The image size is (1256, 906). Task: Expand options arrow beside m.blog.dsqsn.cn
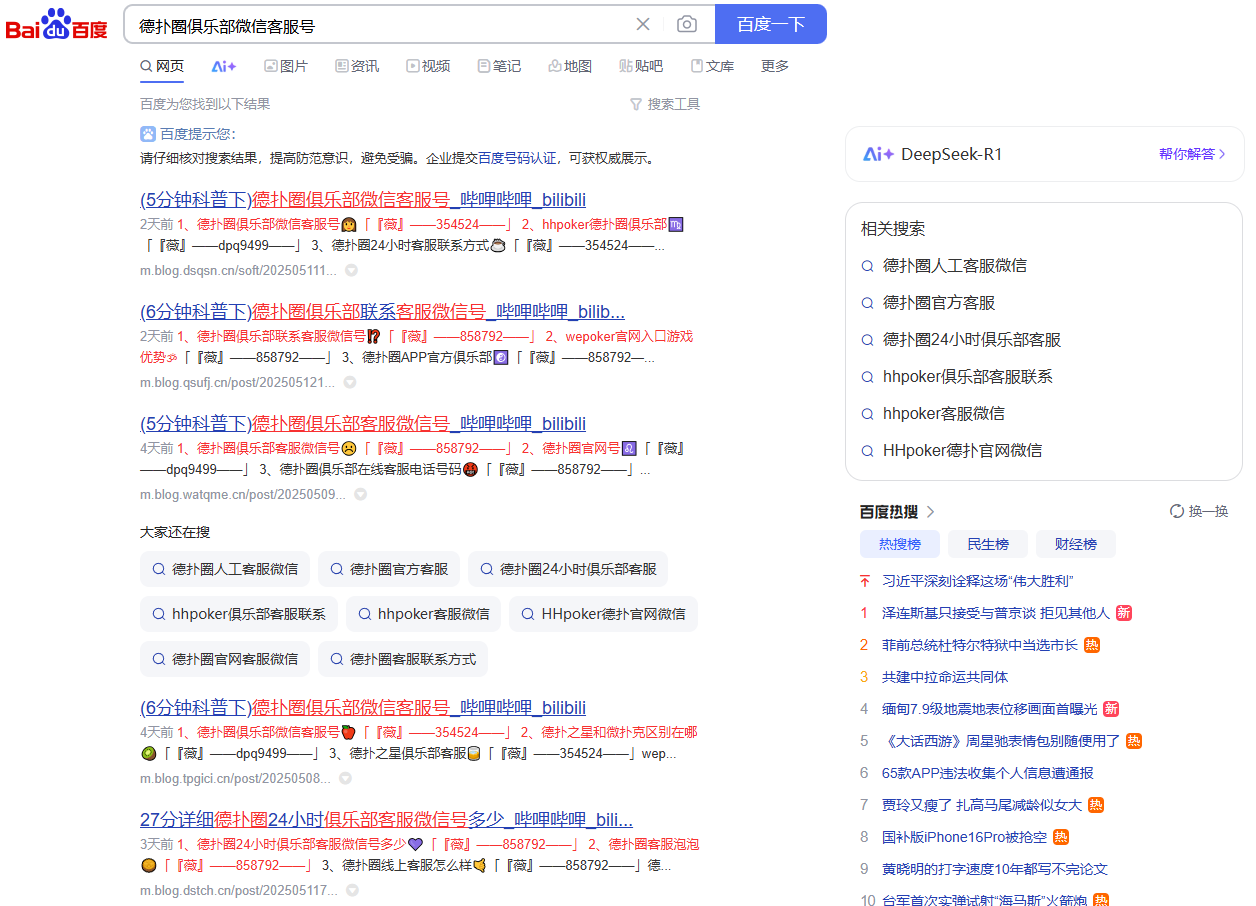[351, 270]
